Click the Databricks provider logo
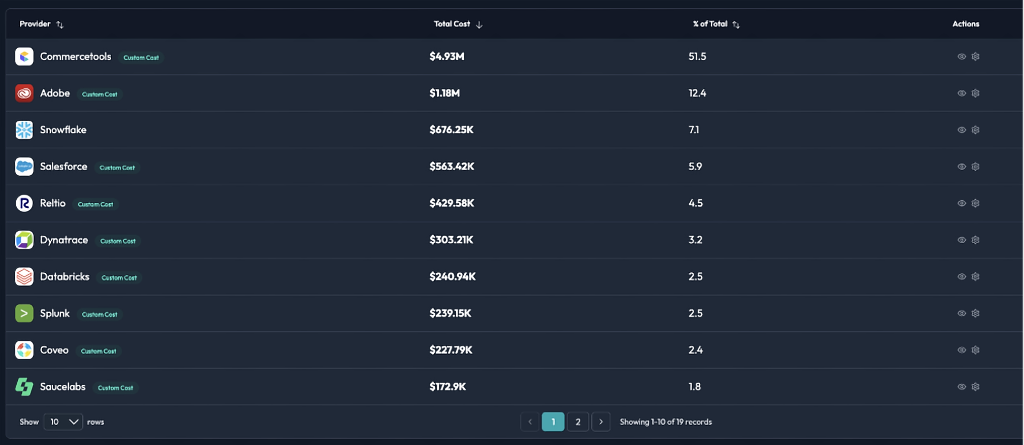Screen dimensions: 1024x445 [24, 276]
